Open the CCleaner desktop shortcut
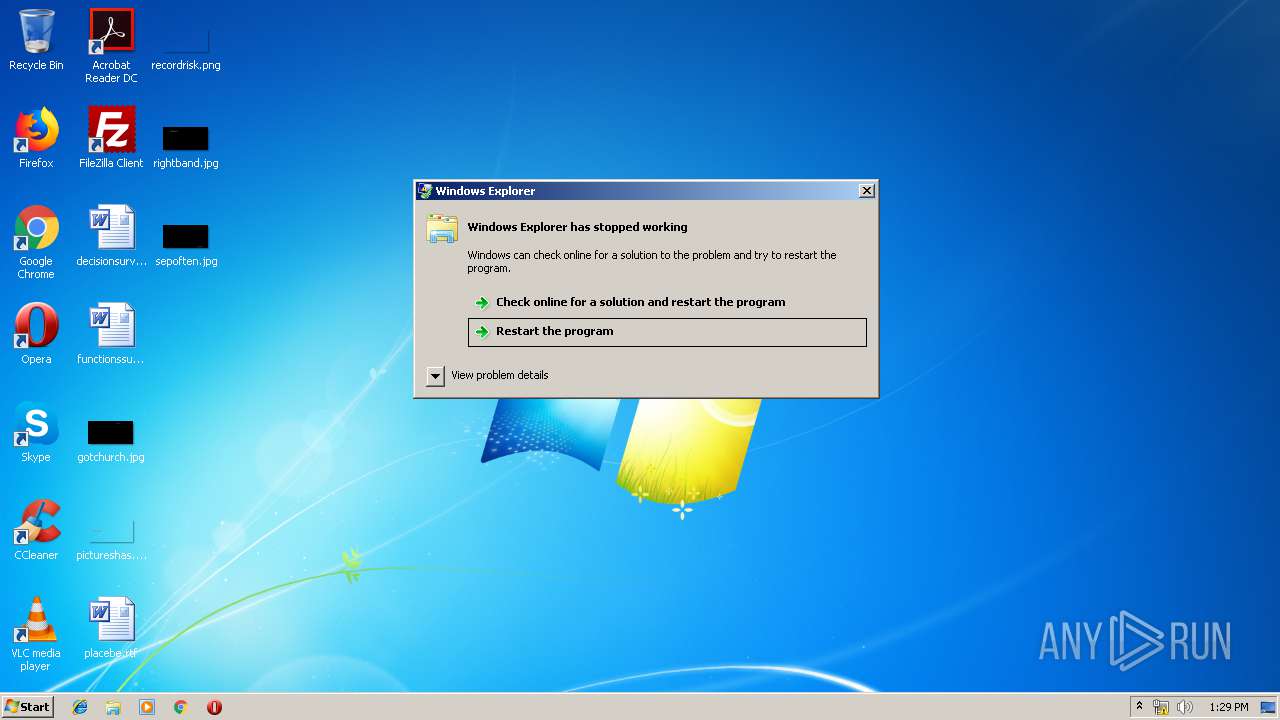The height and width of the screenshot is (720, 1280). tap(36, 530)
